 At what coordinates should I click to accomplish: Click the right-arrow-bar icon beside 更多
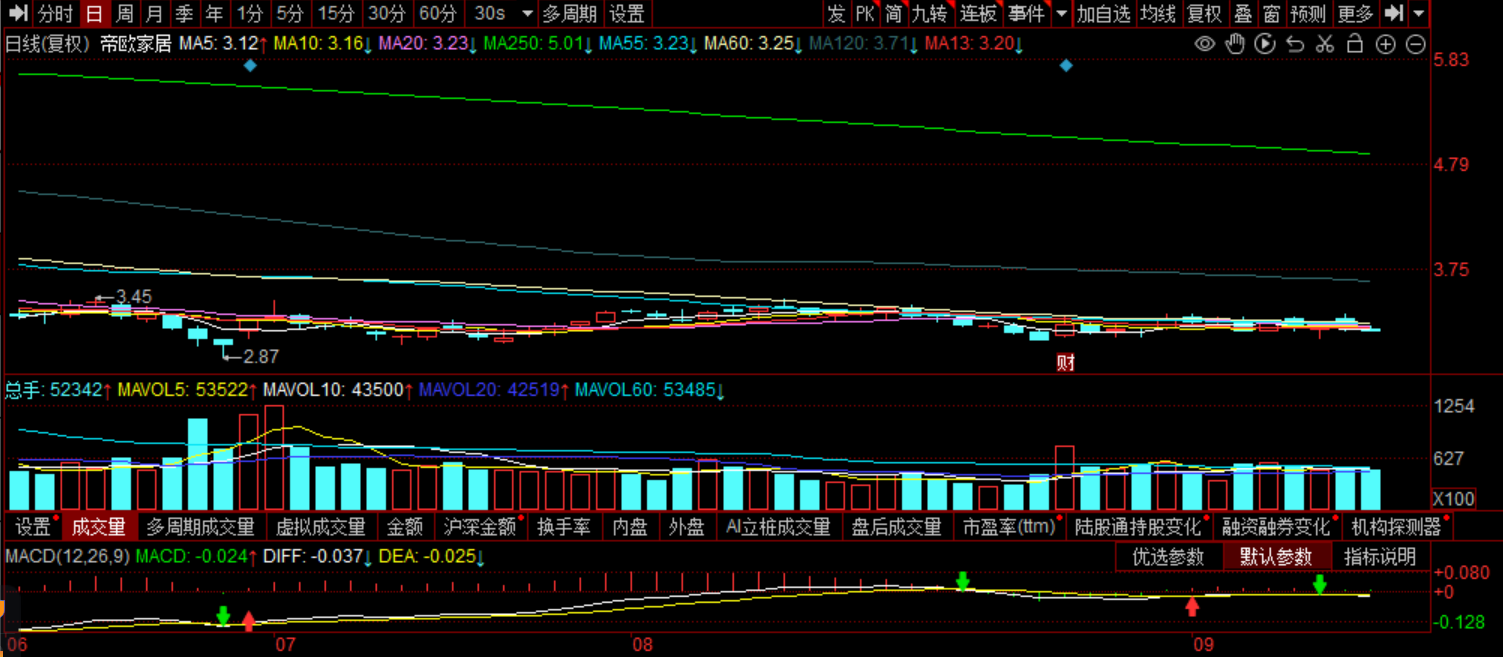[x=1393, y=14]
